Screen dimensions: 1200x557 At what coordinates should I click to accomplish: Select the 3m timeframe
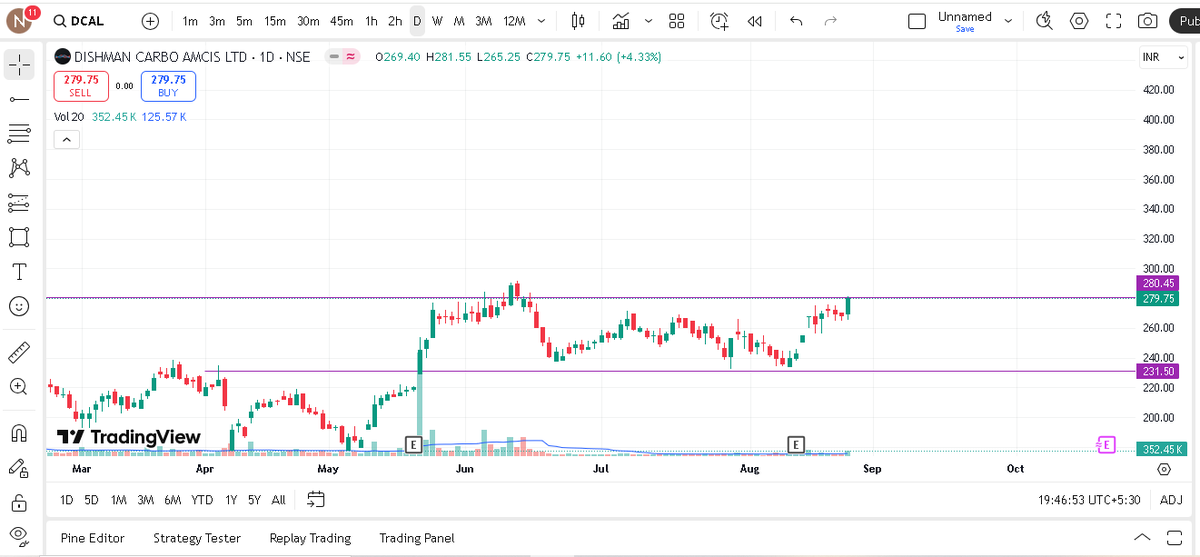click(217, 21)
